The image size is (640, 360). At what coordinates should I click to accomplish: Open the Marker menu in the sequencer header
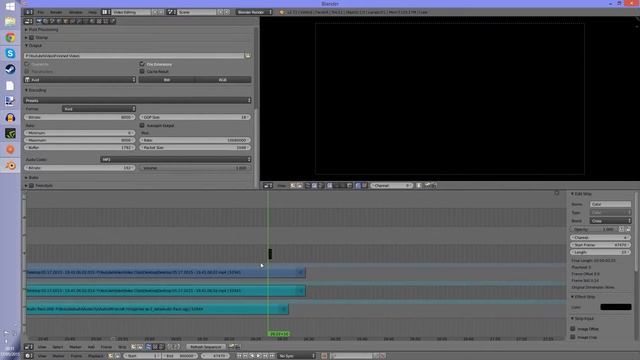(x=75, y=347)
